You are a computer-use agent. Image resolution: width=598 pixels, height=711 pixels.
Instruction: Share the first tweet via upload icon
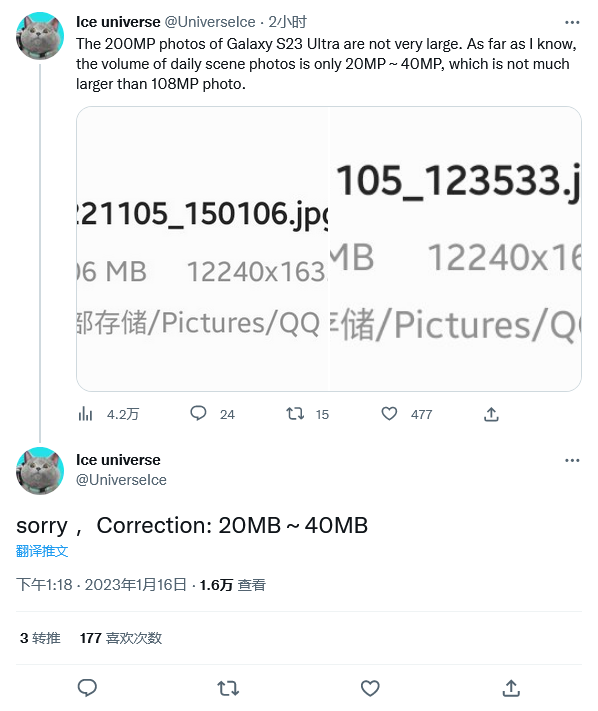pyautogui.click(x=491, y=414)
